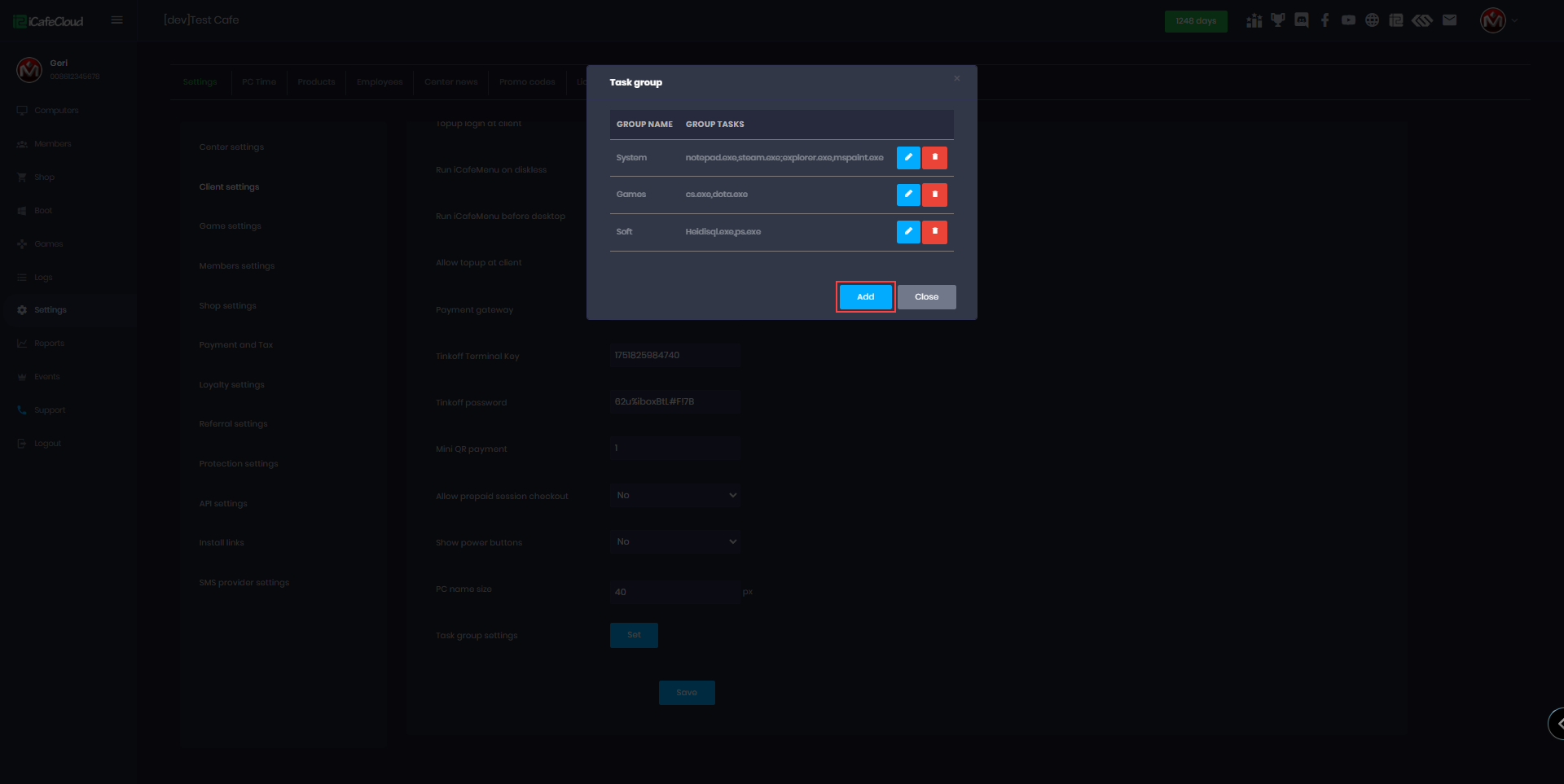Click the Close button in dialog
This screenshot has height=784, width=1564.
pos(927,297)
